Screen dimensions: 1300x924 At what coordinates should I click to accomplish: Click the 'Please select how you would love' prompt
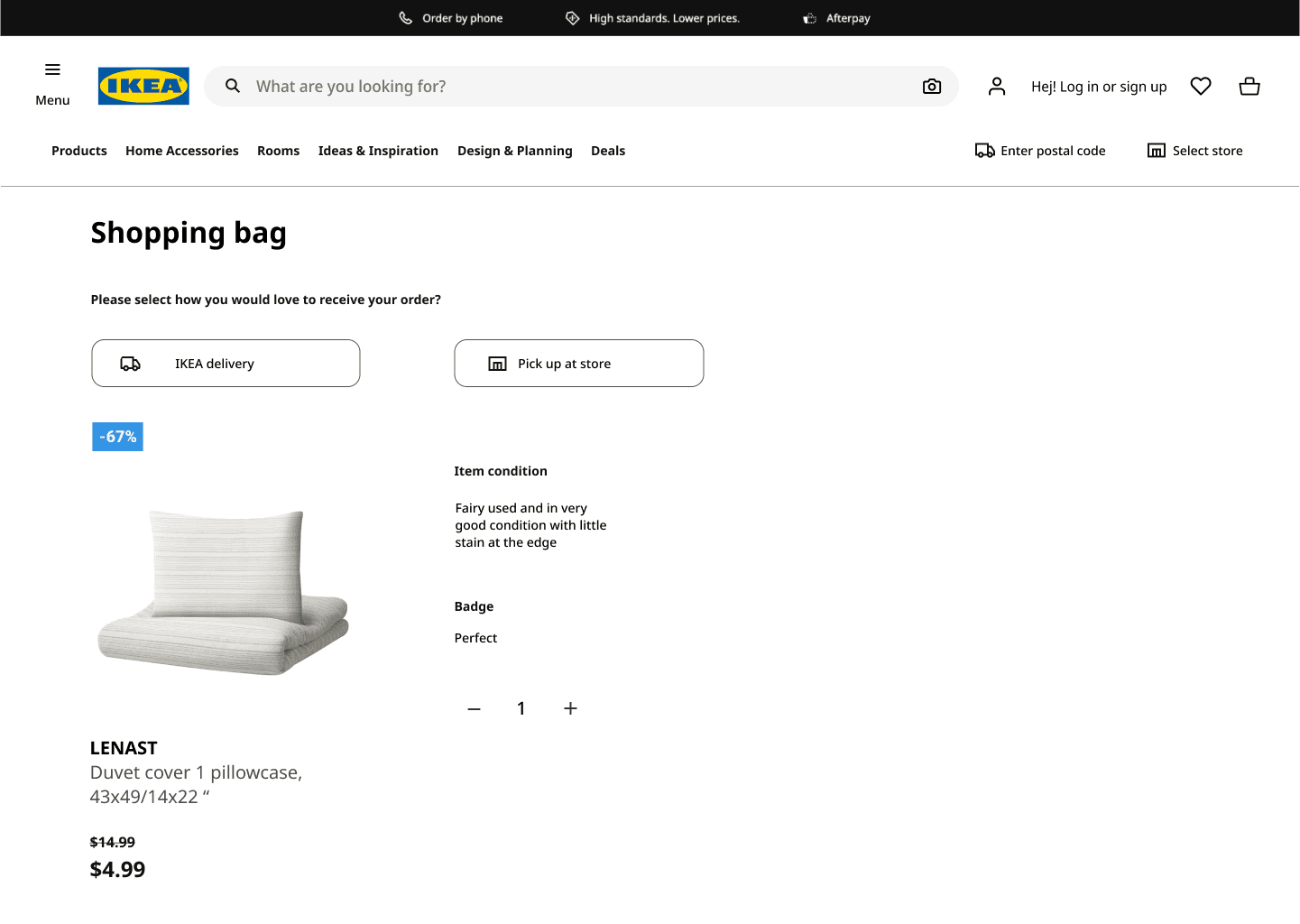point(266,300)
